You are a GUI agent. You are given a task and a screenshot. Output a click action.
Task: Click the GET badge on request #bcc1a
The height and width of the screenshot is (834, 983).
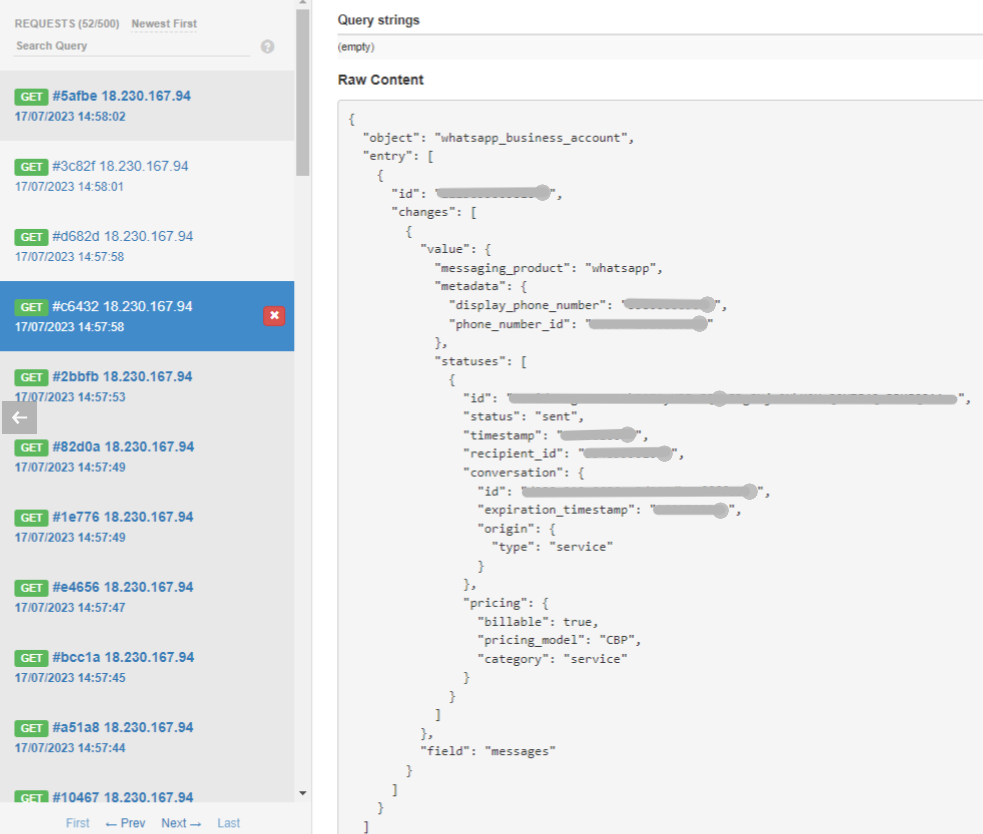pyautogui.click(x=31, y=657)
